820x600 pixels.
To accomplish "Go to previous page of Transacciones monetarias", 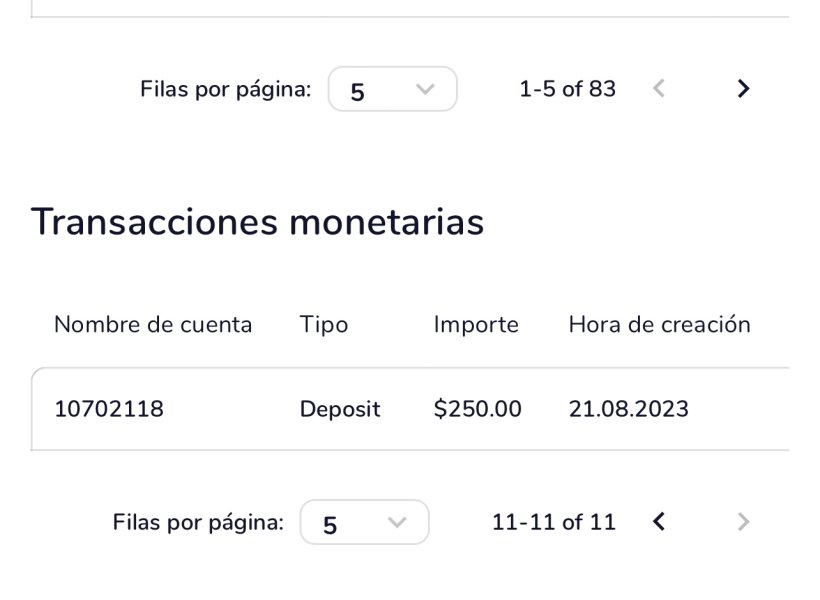I will coord(658,522).
